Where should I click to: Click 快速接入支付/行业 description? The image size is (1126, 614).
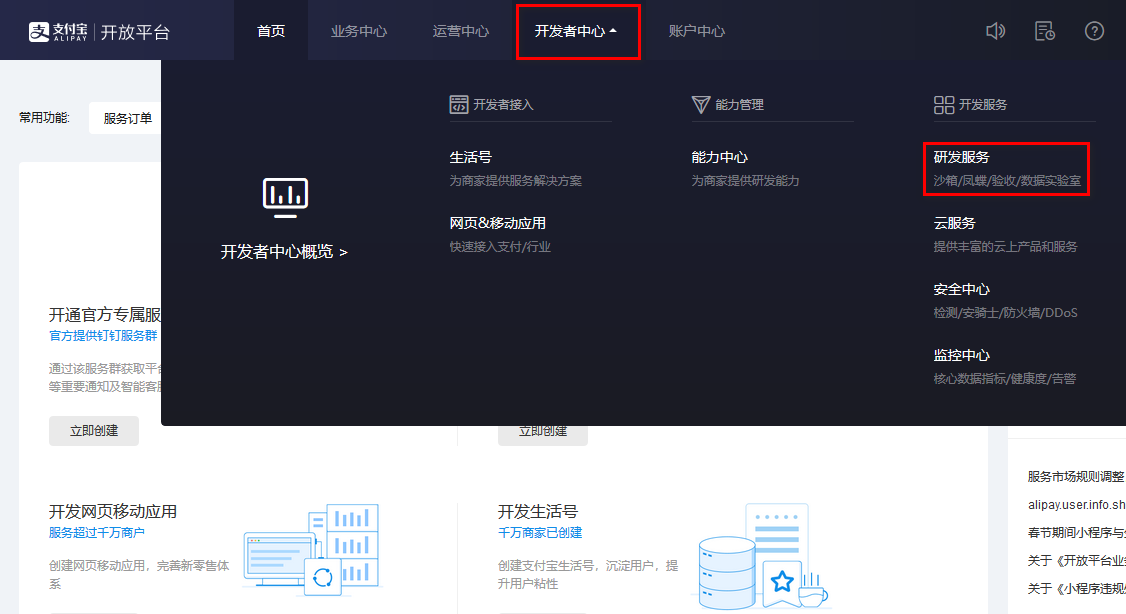point(500,247)
